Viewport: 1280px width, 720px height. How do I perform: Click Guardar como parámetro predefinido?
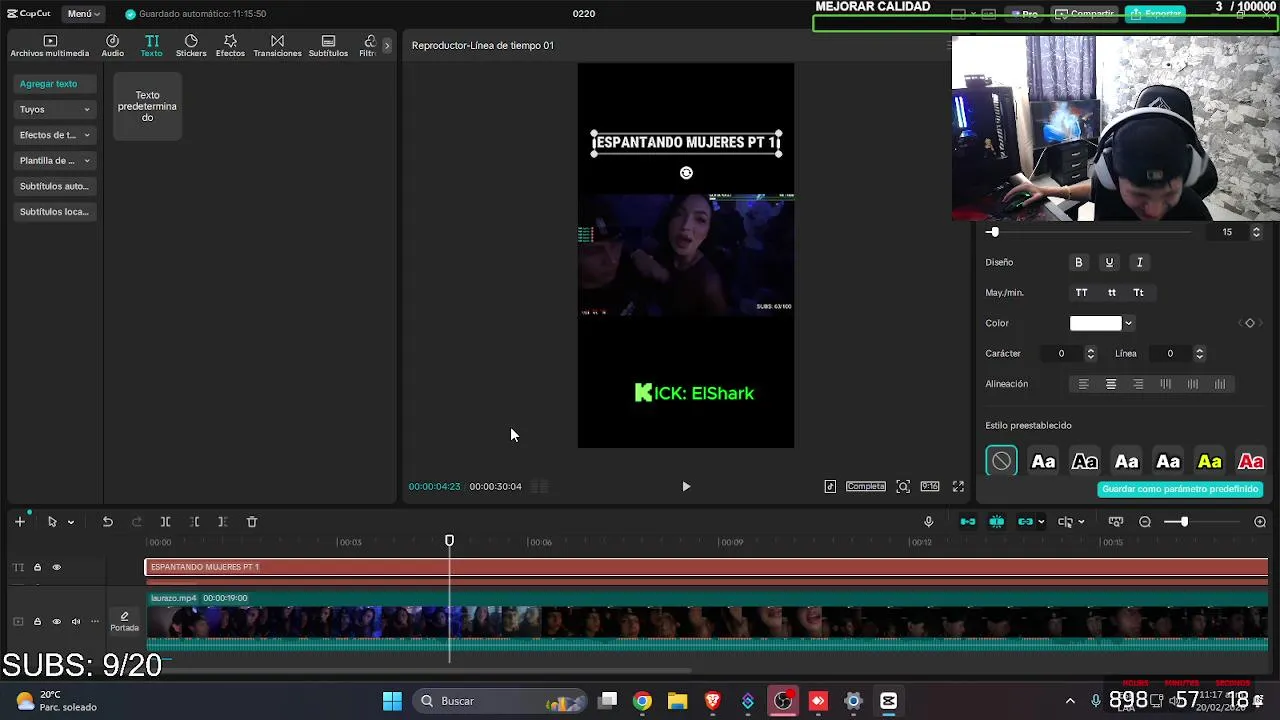click(x=1180, y=489)
